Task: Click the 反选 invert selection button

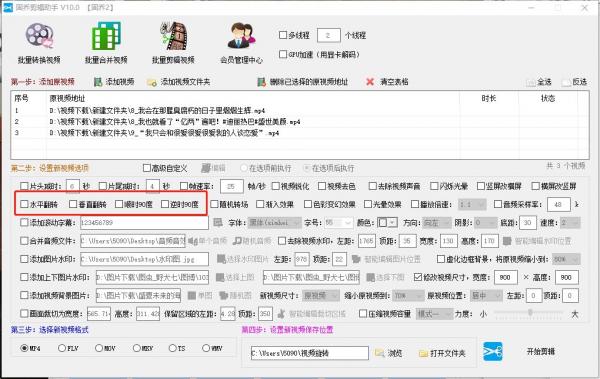Action: point(574,82)
